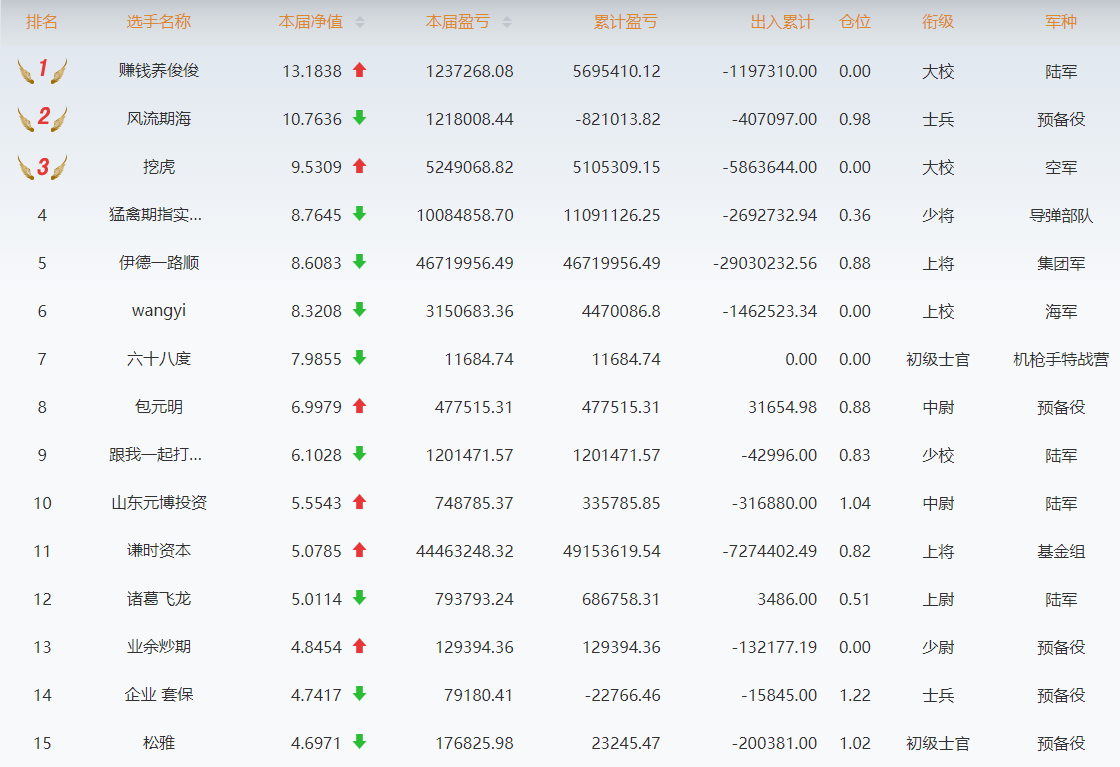The width and height of the screenshot is (1120, 767).
Task: Select position value 1.04
Action: (855, 503)
